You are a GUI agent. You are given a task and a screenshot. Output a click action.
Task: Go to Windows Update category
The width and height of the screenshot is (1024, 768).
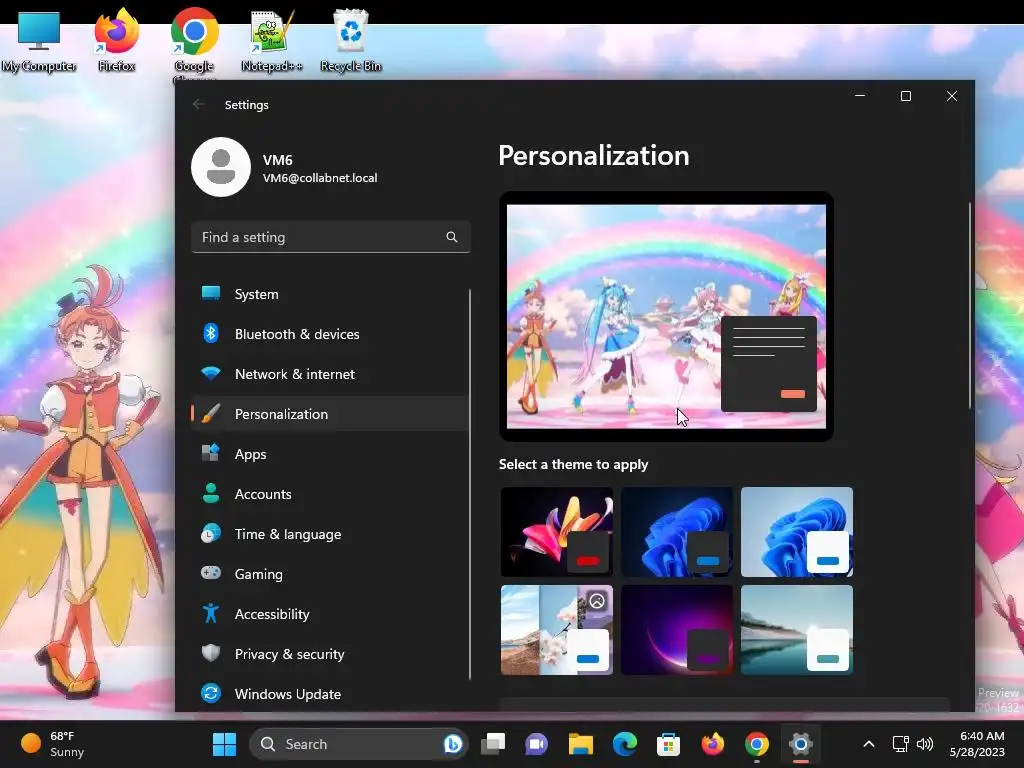330,694
